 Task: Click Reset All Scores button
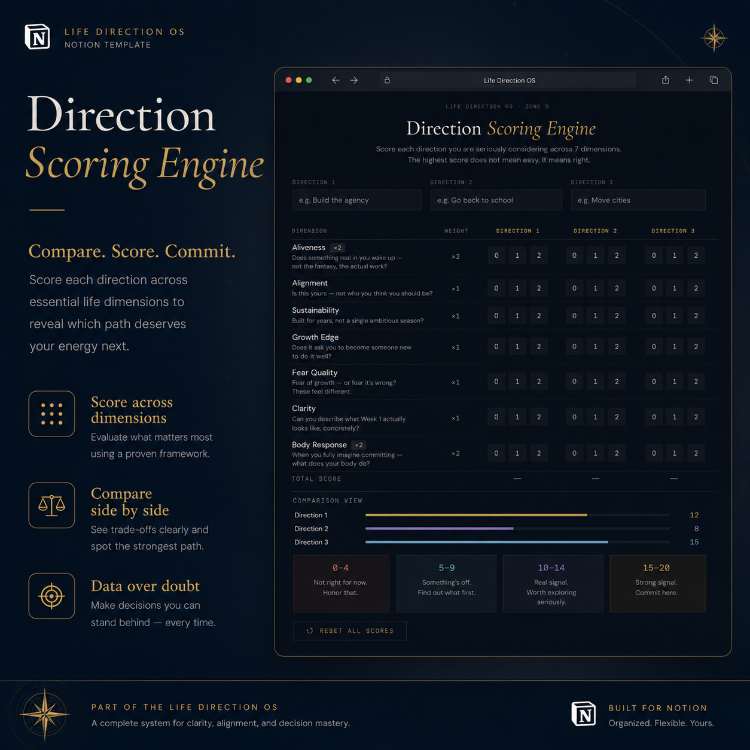point(350,630)
